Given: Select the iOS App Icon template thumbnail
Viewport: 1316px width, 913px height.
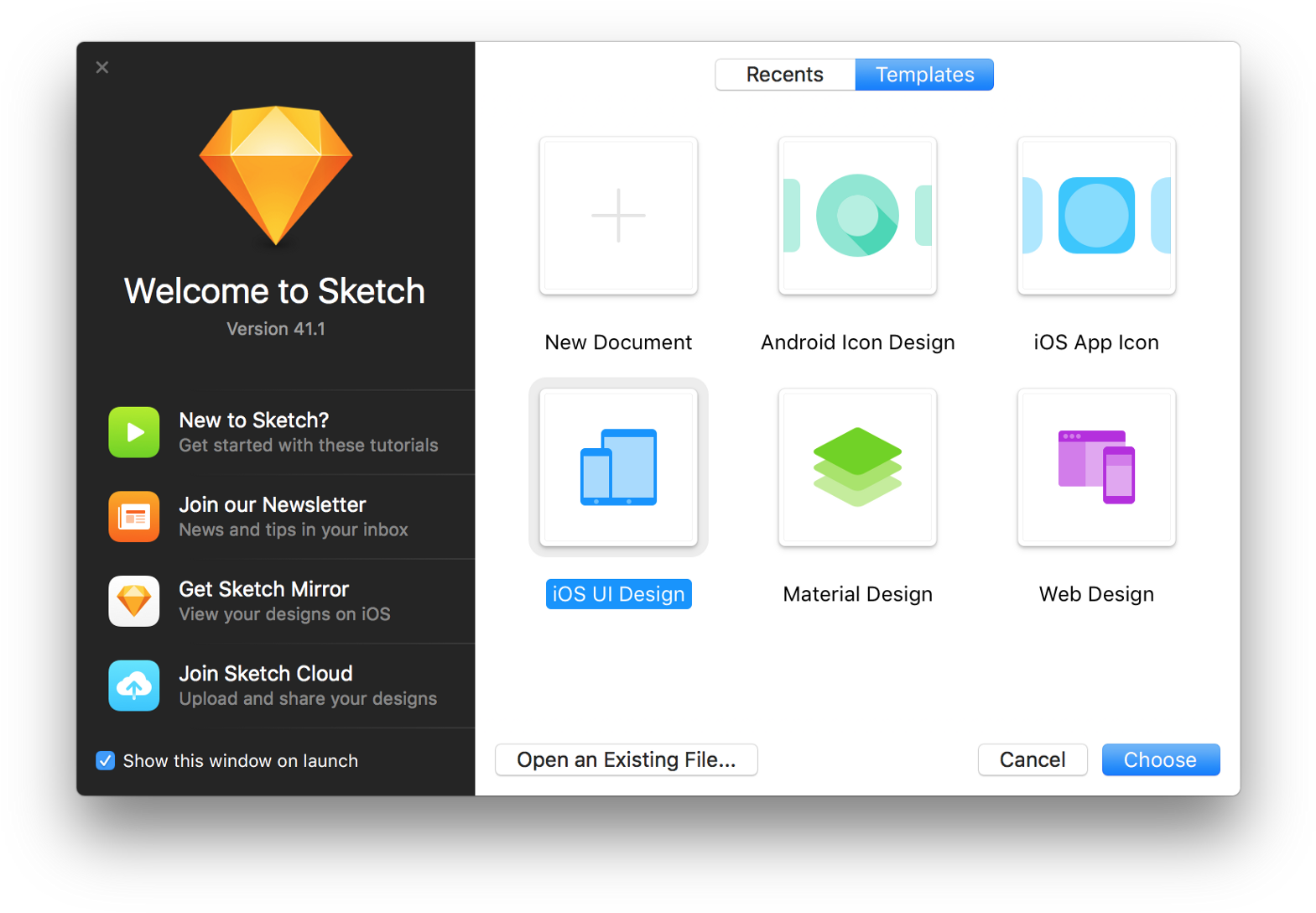Looking at the screenshot, I should tap(1096, 216).
